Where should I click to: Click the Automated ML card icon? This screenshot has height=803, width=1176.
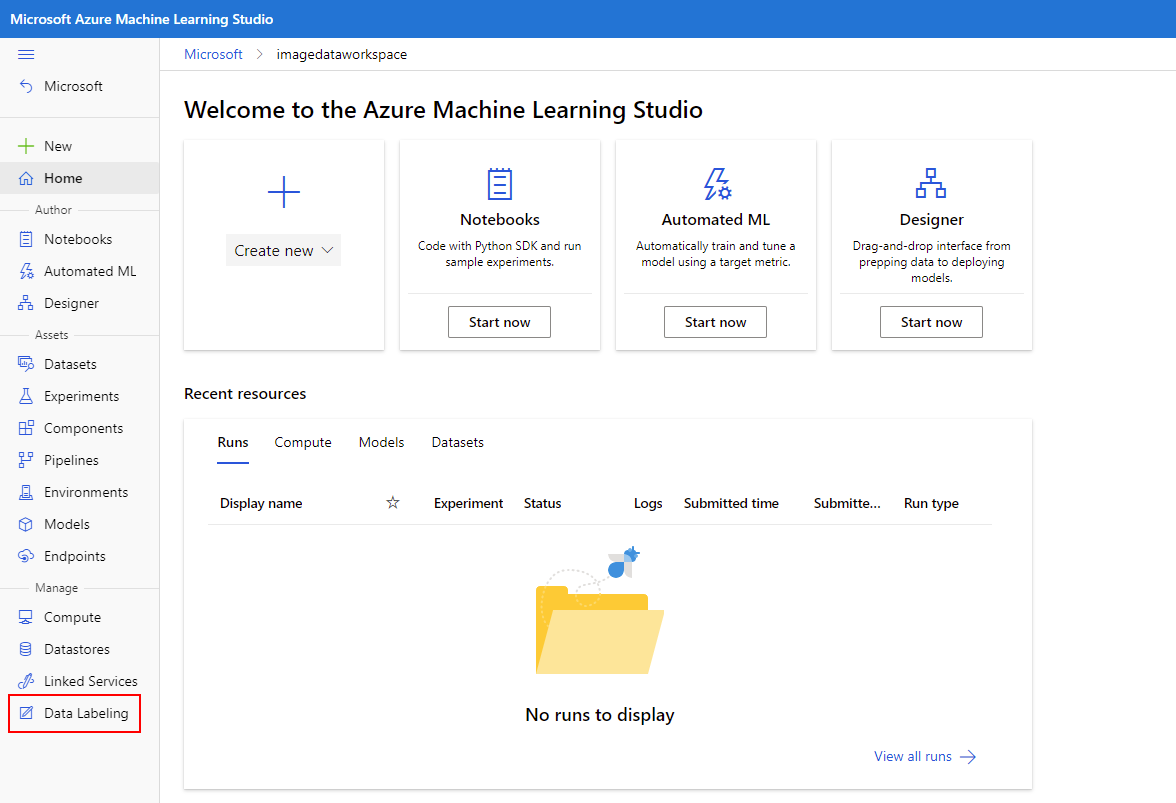tap(716, 184)
